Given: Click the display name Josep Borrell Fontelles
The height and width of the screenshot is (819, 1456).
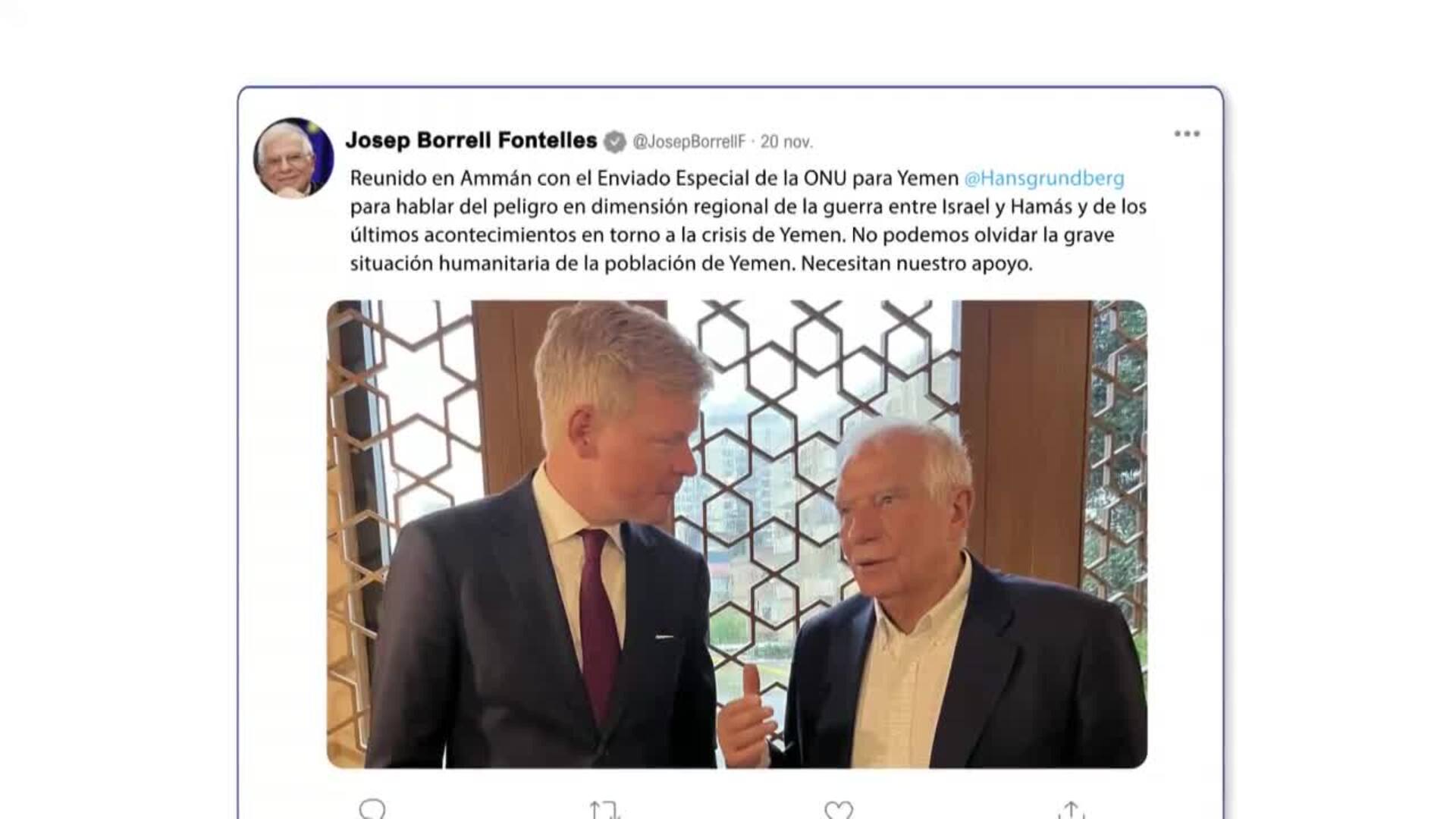Looking at the screenshot, I should pyautogui.click(x=471, y=140).
